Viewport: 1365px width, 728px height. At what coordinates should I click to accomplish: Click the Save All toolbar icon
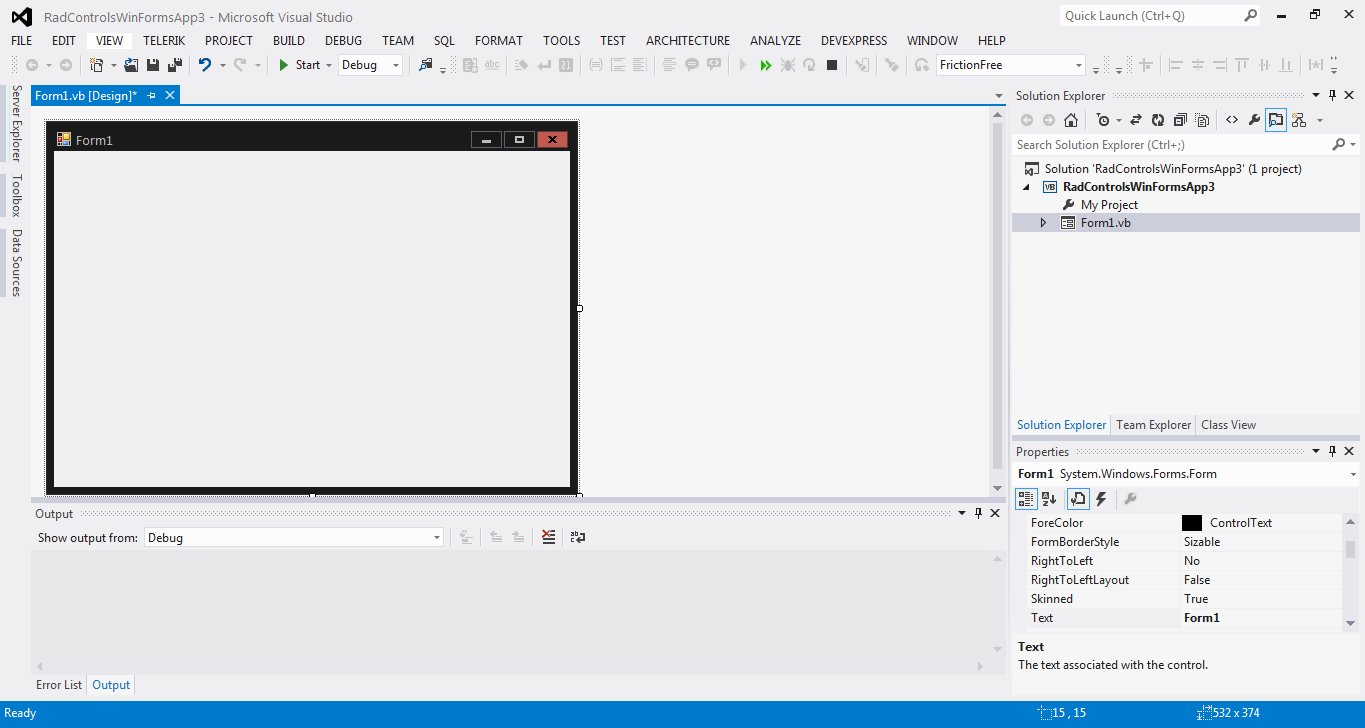coord(175,65)
